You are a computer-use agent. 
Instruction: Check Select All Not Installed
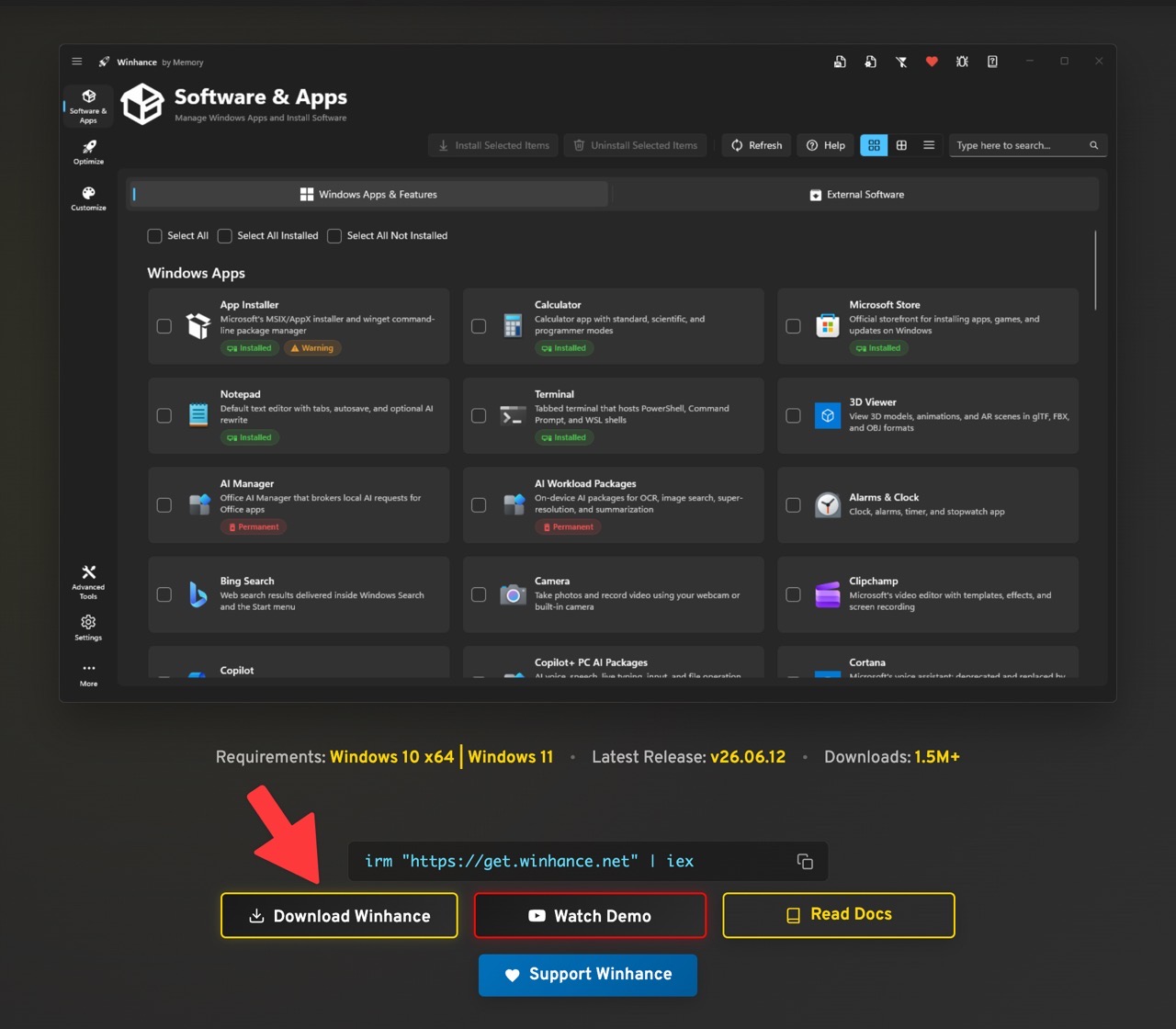click(x=334, y=236)
